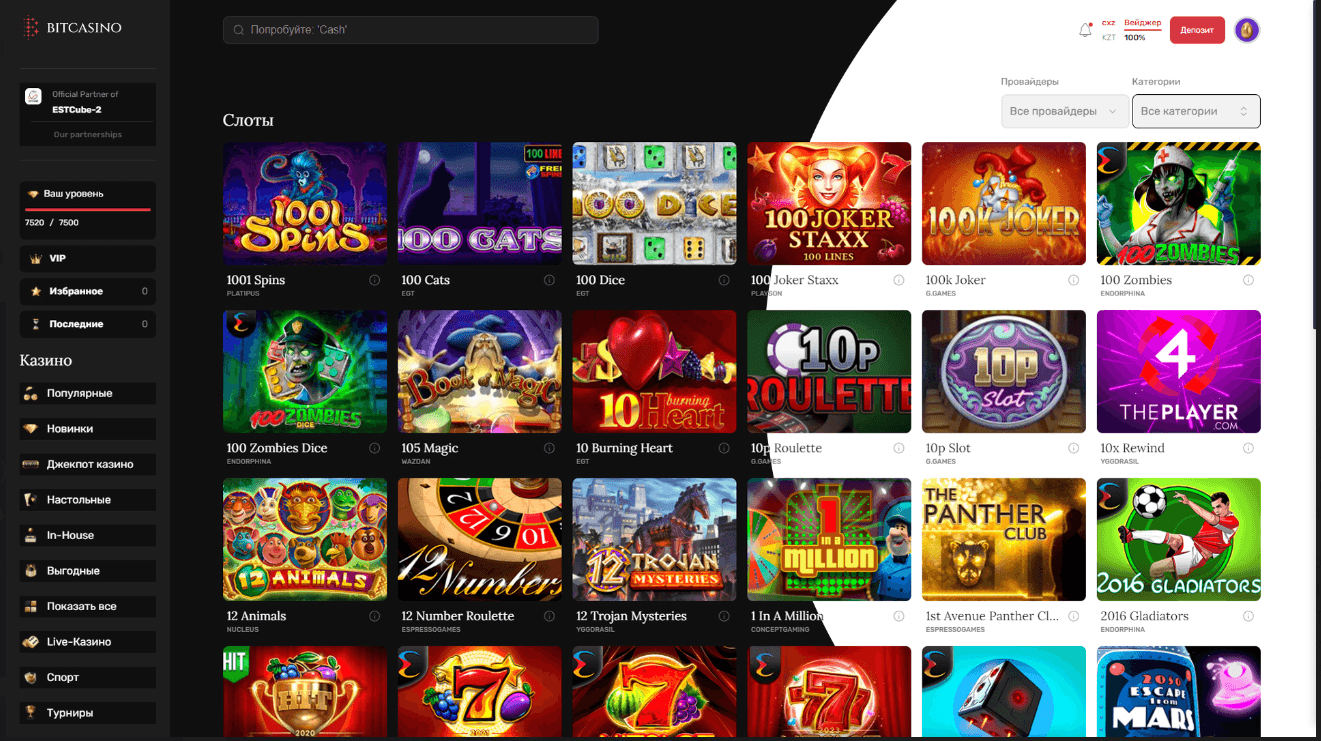Open the notifications bell

point(1085,31)
